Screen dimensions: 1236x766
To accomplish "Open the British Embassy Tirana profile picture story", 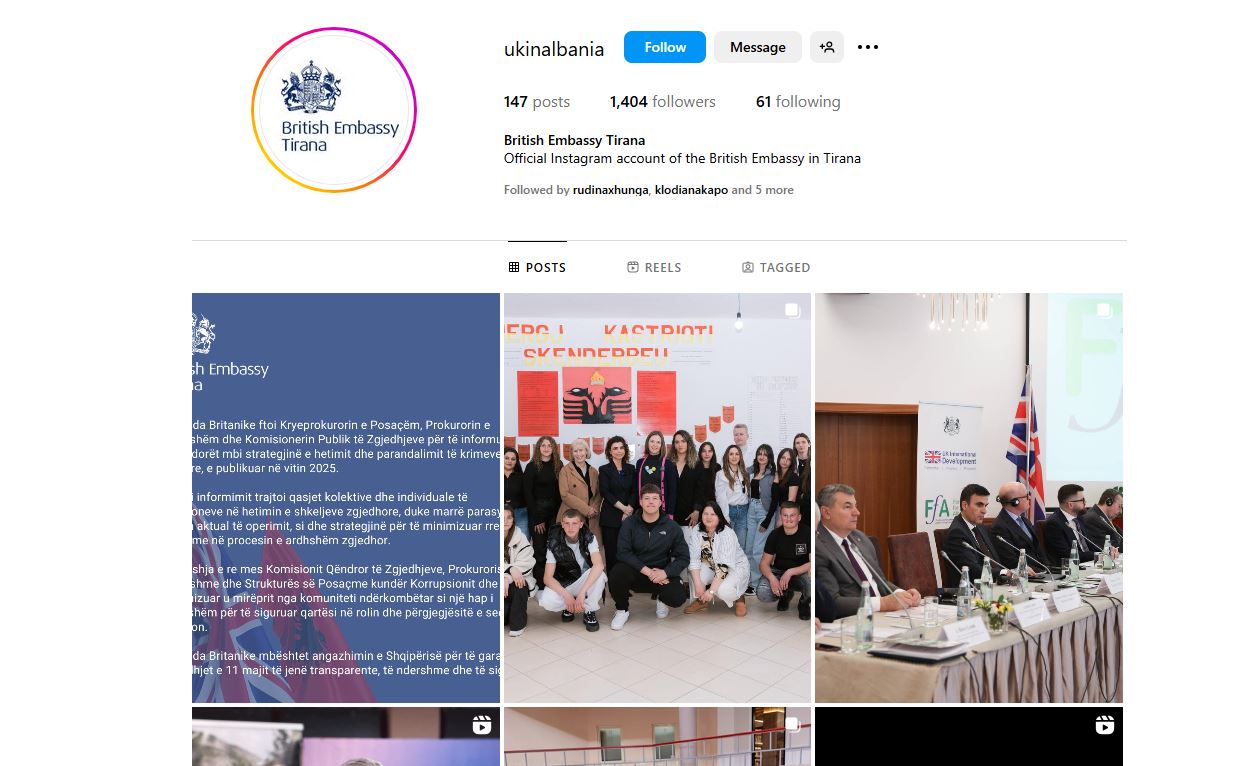I will click(334, 110).
